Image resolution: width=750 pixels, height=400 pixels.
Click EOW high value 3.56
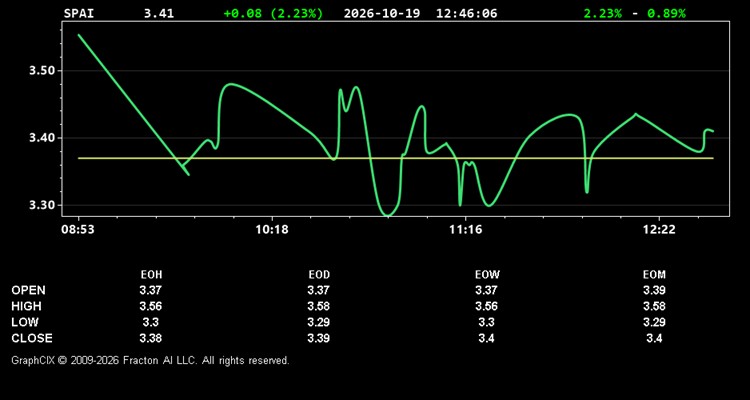(486, 306)
